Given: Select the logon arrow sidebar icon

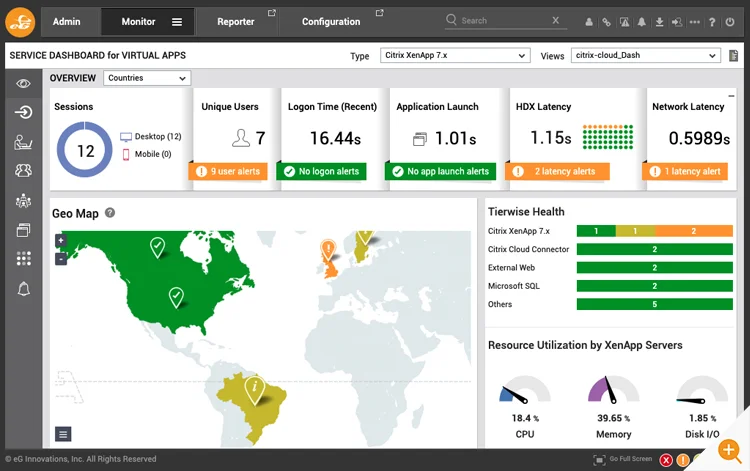Looking at the screenshot, I should click(x=23, y=112).
